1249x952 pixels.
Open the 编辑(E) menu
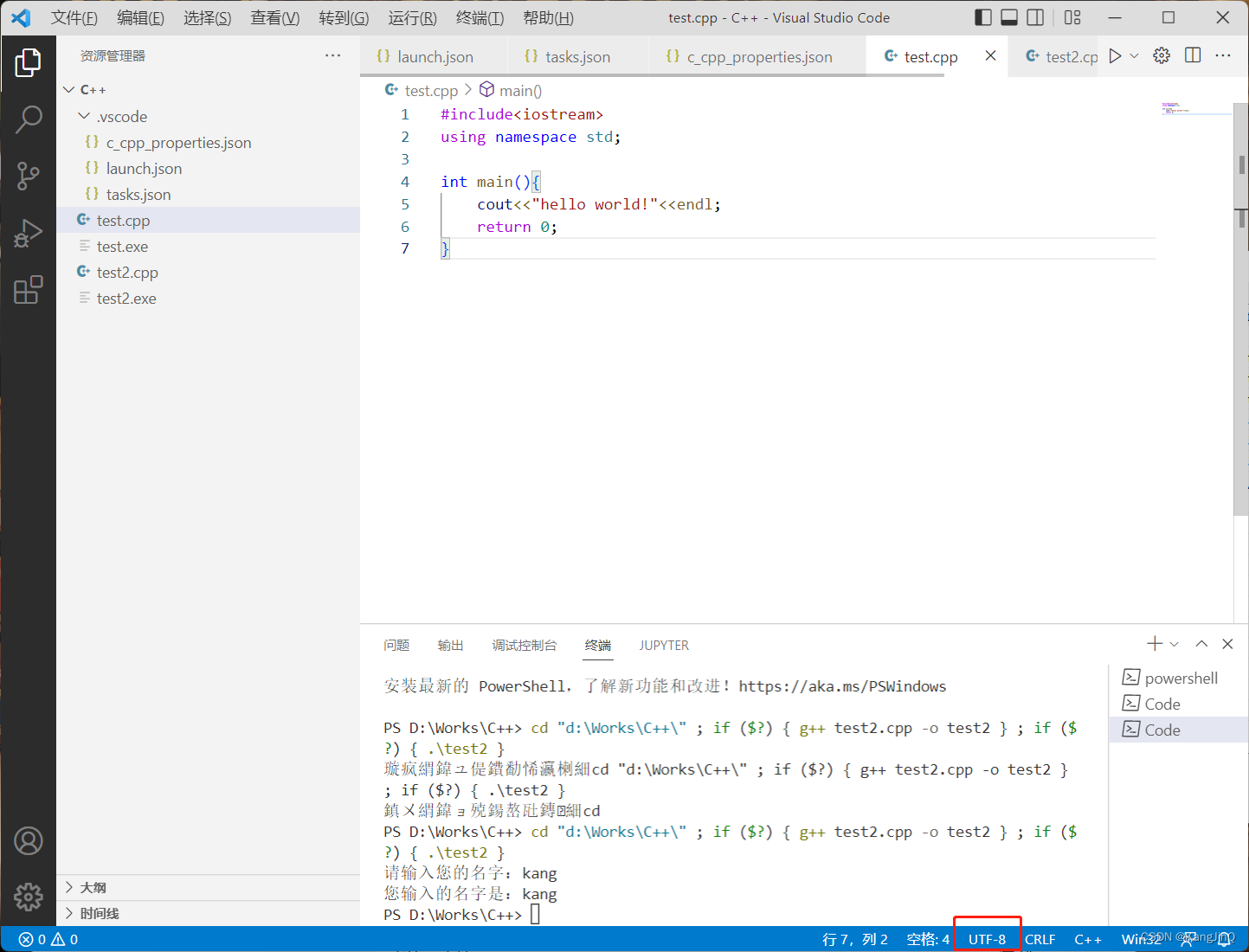pyautogui.click(x=140, y=17)
